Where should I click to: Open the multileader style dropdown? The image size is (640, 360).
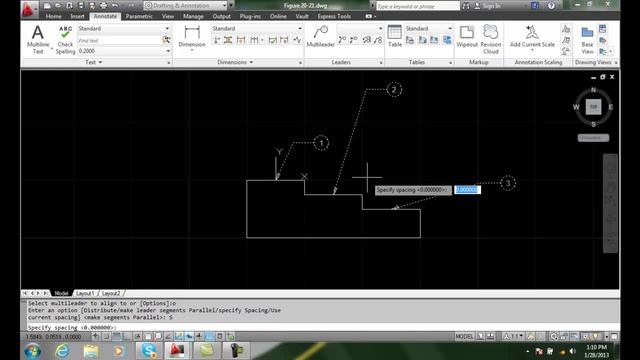(x=380, y=29)
